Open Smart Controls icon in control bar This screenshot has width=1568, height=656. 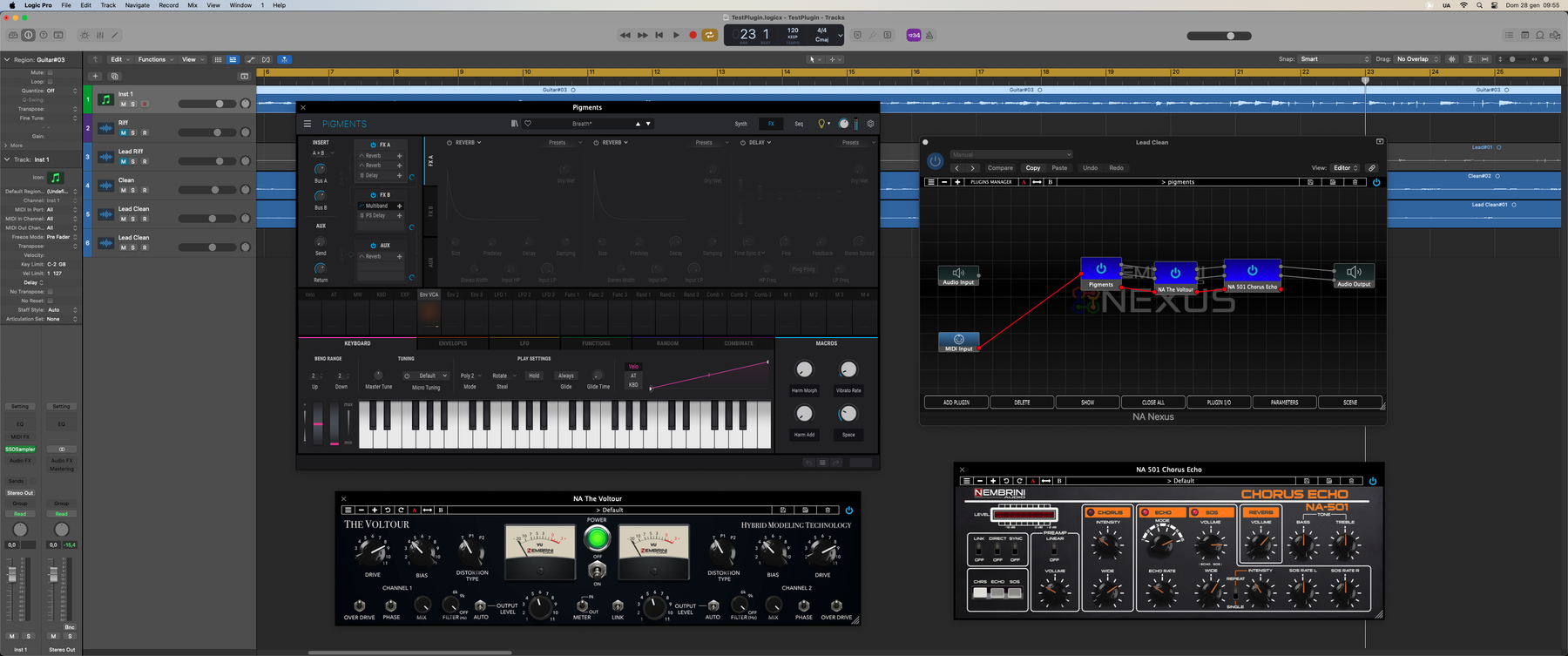tap(84, 36)
